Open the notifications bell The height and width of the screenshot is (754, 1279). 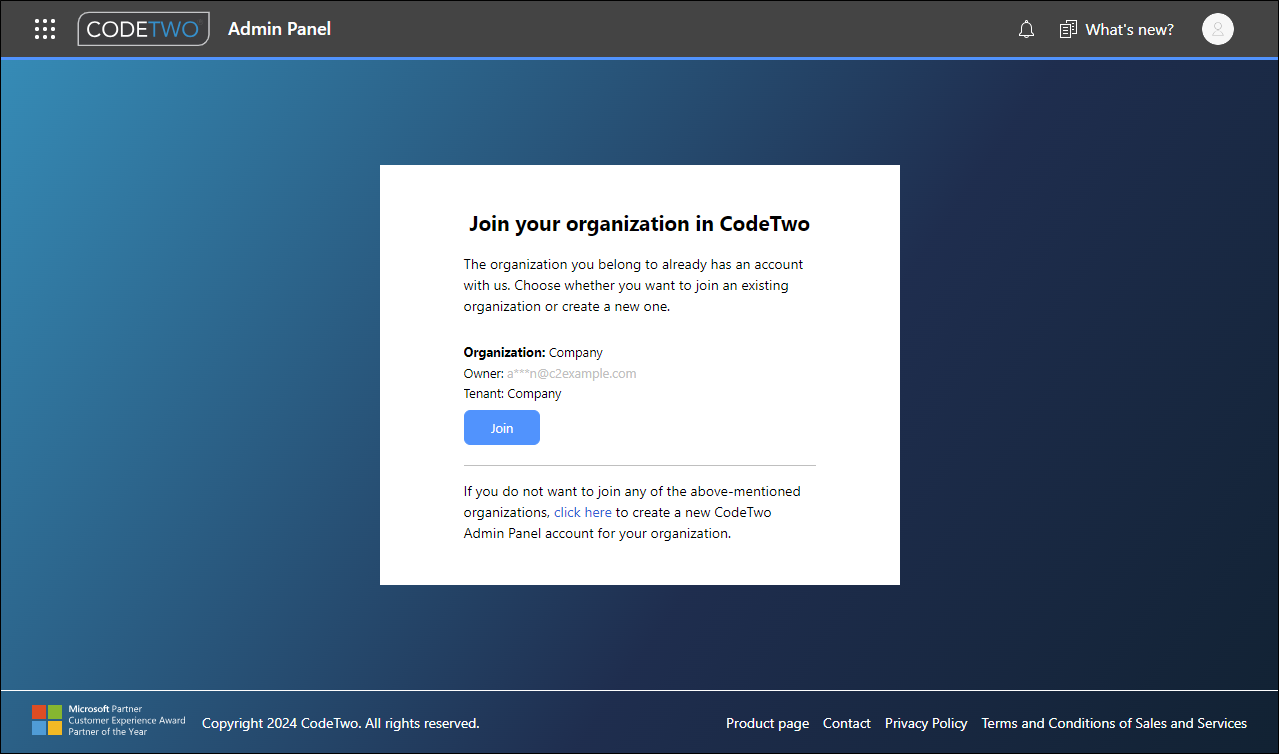(x=1026, y=30)
